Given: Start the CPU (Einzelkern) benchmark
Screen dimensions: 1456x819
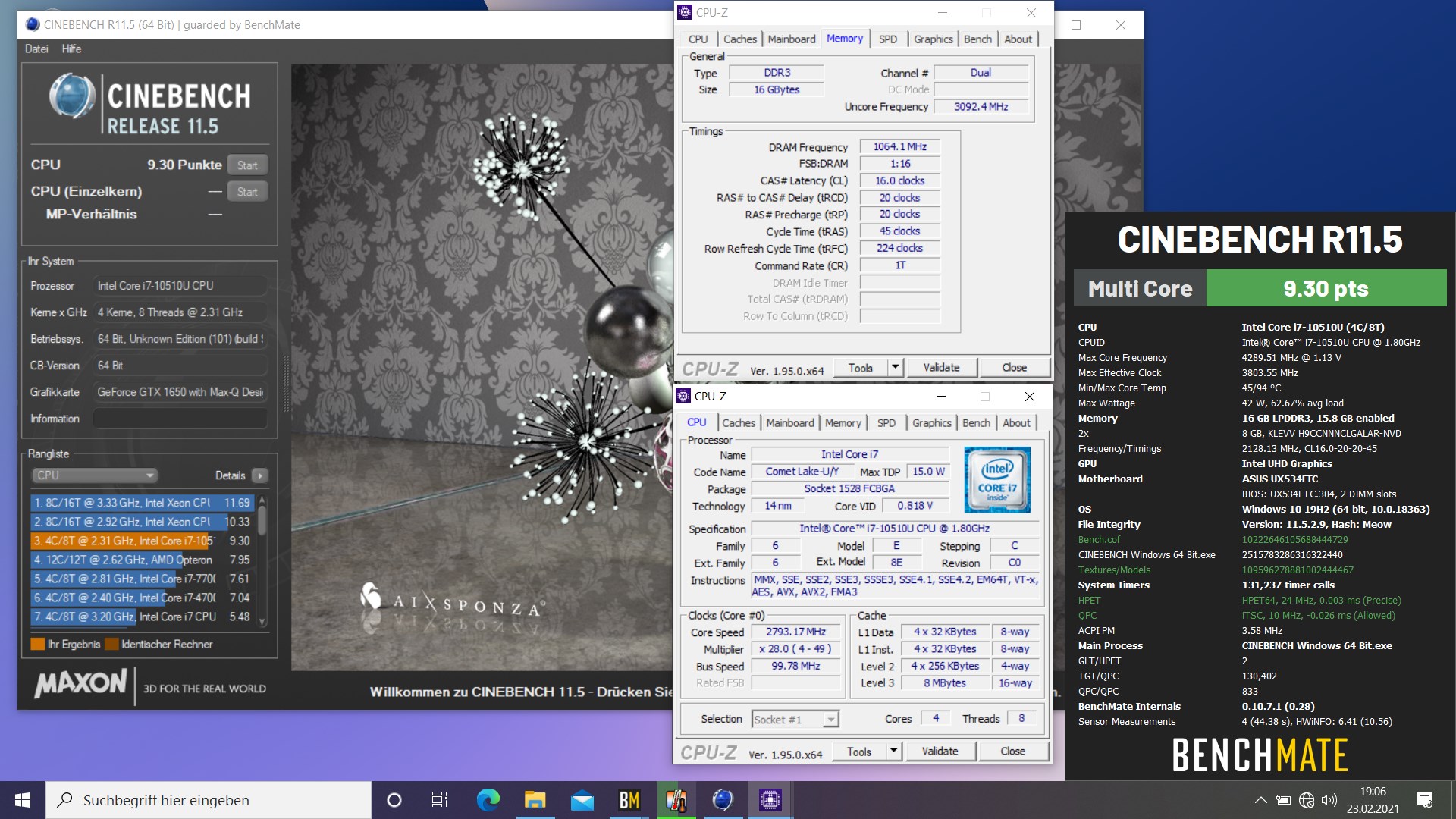Looking at the screenshot, I should (x=247, y=192).
